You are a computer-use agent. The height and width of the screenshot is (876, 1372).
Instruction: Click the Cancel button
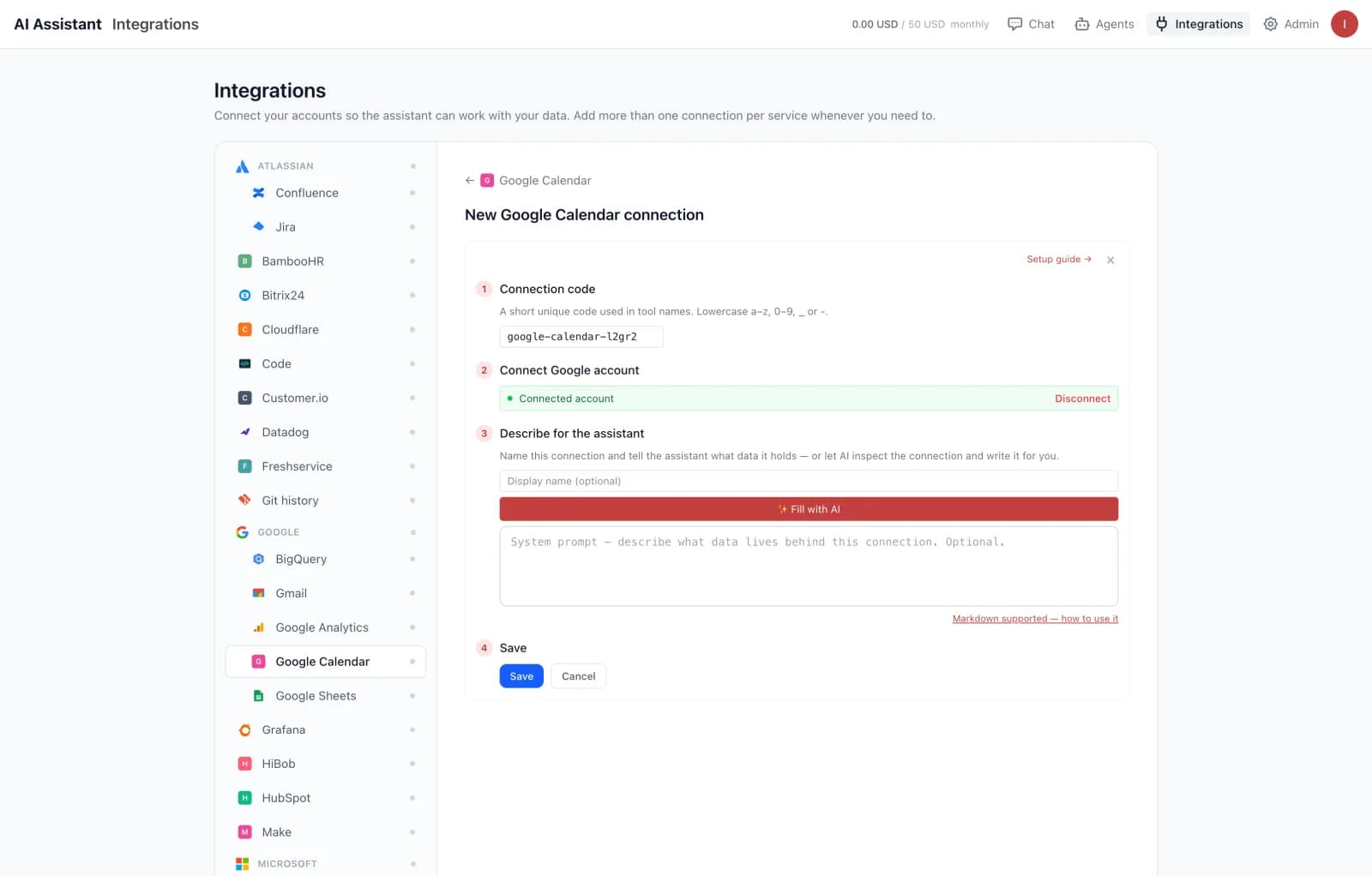point(579,676)
